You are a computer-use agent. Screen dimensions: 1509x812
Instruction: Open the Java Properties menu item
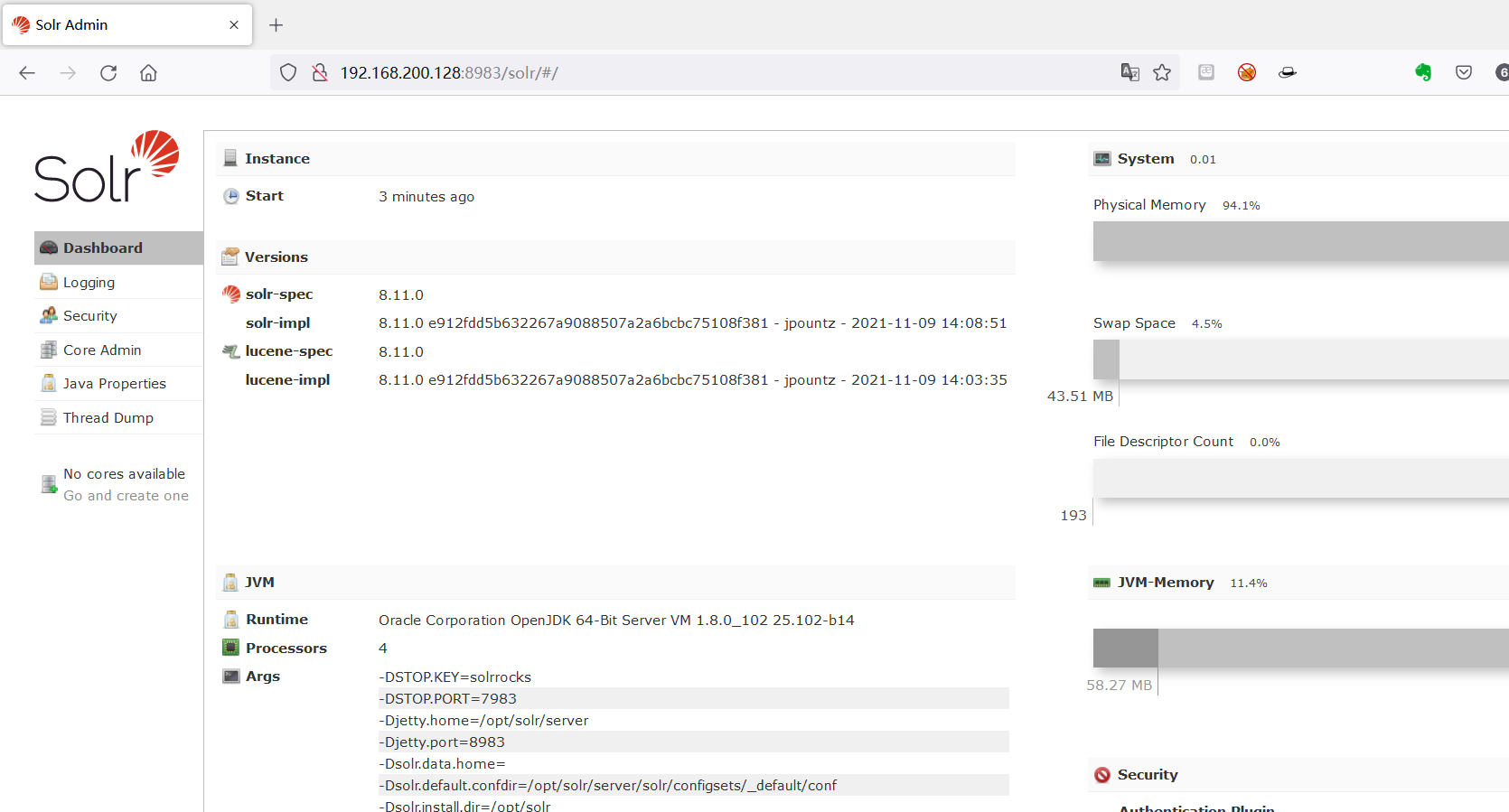click(x=118, y=384)
